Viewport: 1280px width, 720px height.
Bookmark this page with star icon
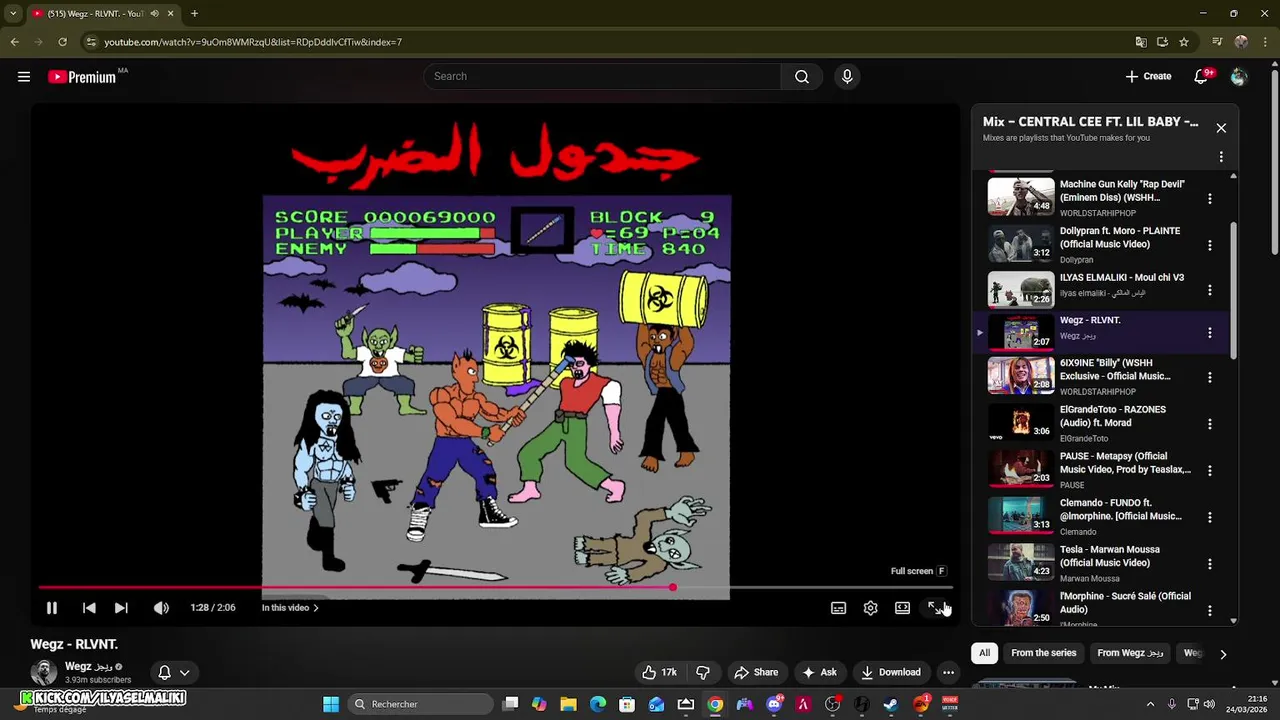pos(1184,42)
